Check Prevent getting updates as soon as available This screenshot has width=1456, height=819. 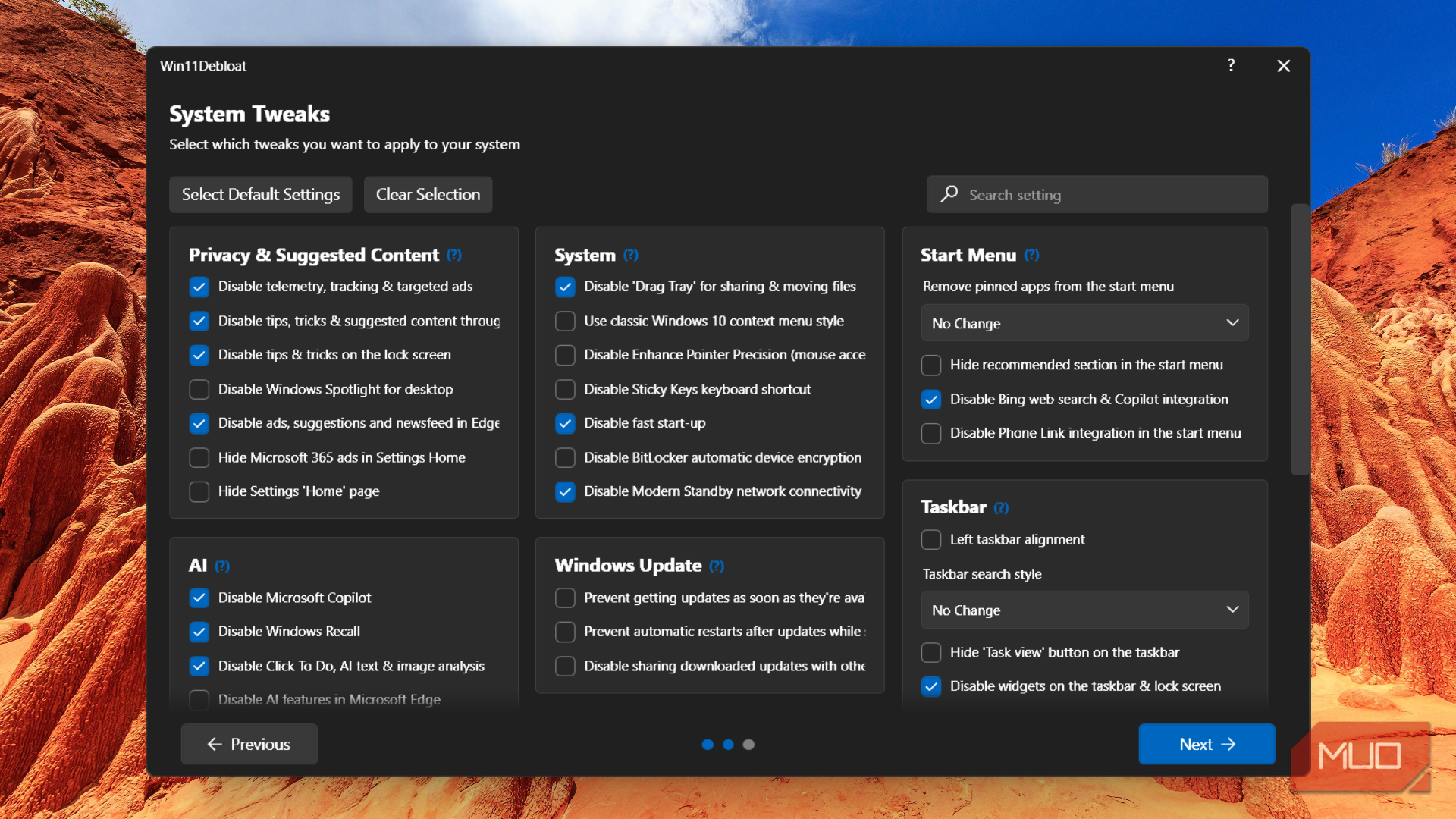pyautogui.click(x=565, y=598)
